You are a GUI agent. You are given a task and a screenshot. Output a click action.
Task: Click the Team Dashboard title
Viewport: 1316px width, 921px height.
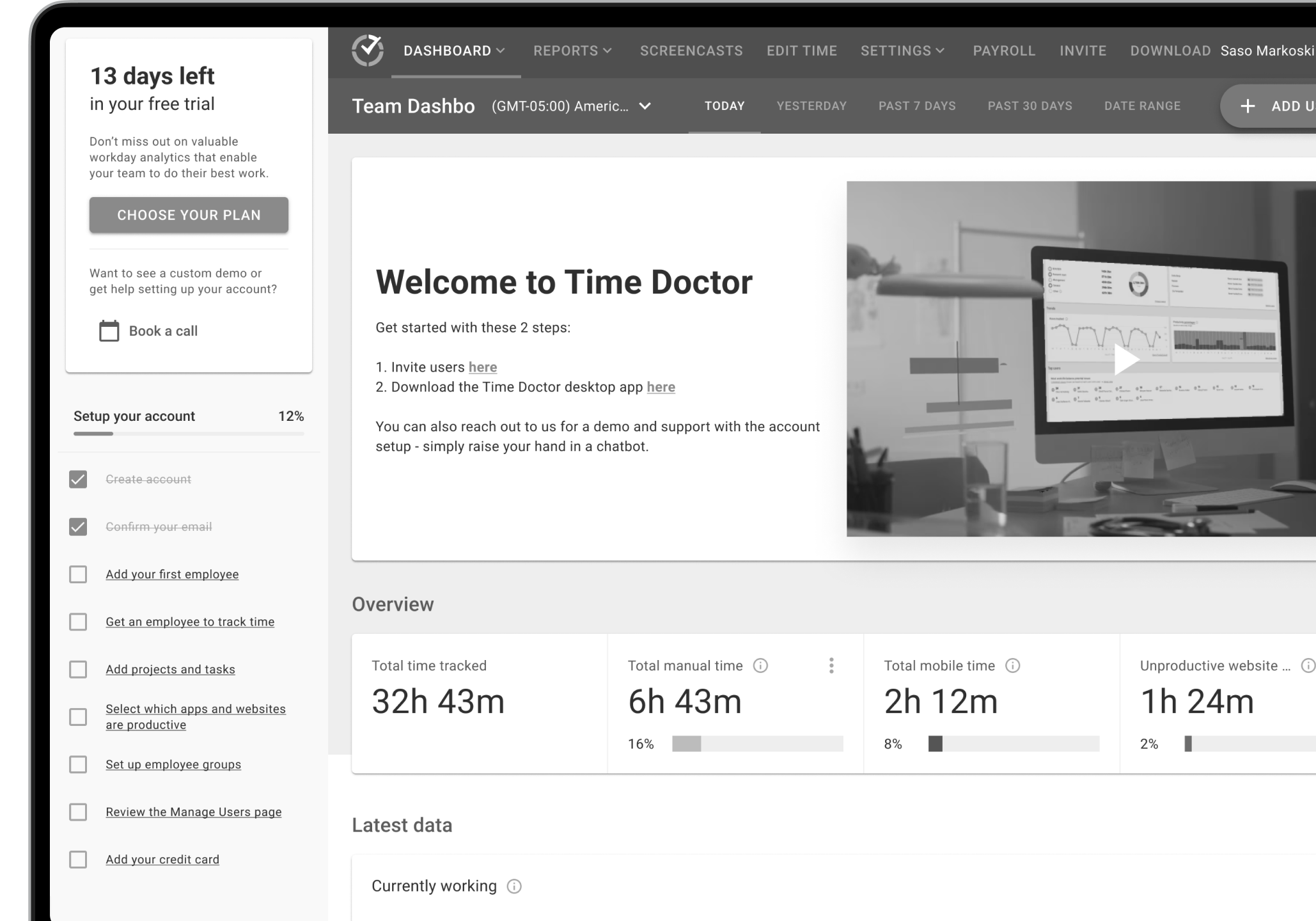tap(413, 106)
